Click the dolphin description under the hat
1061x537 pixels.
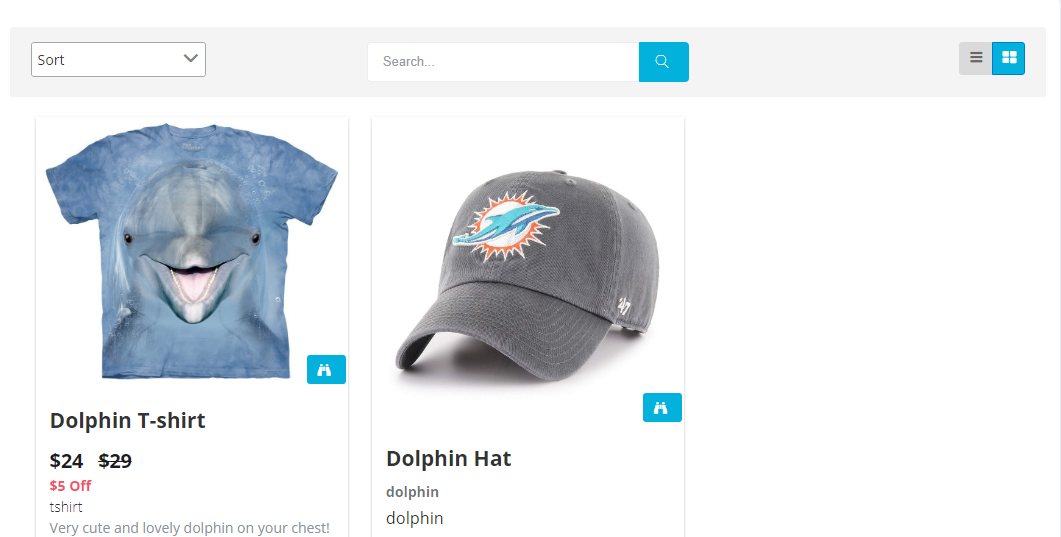[414, 518]
